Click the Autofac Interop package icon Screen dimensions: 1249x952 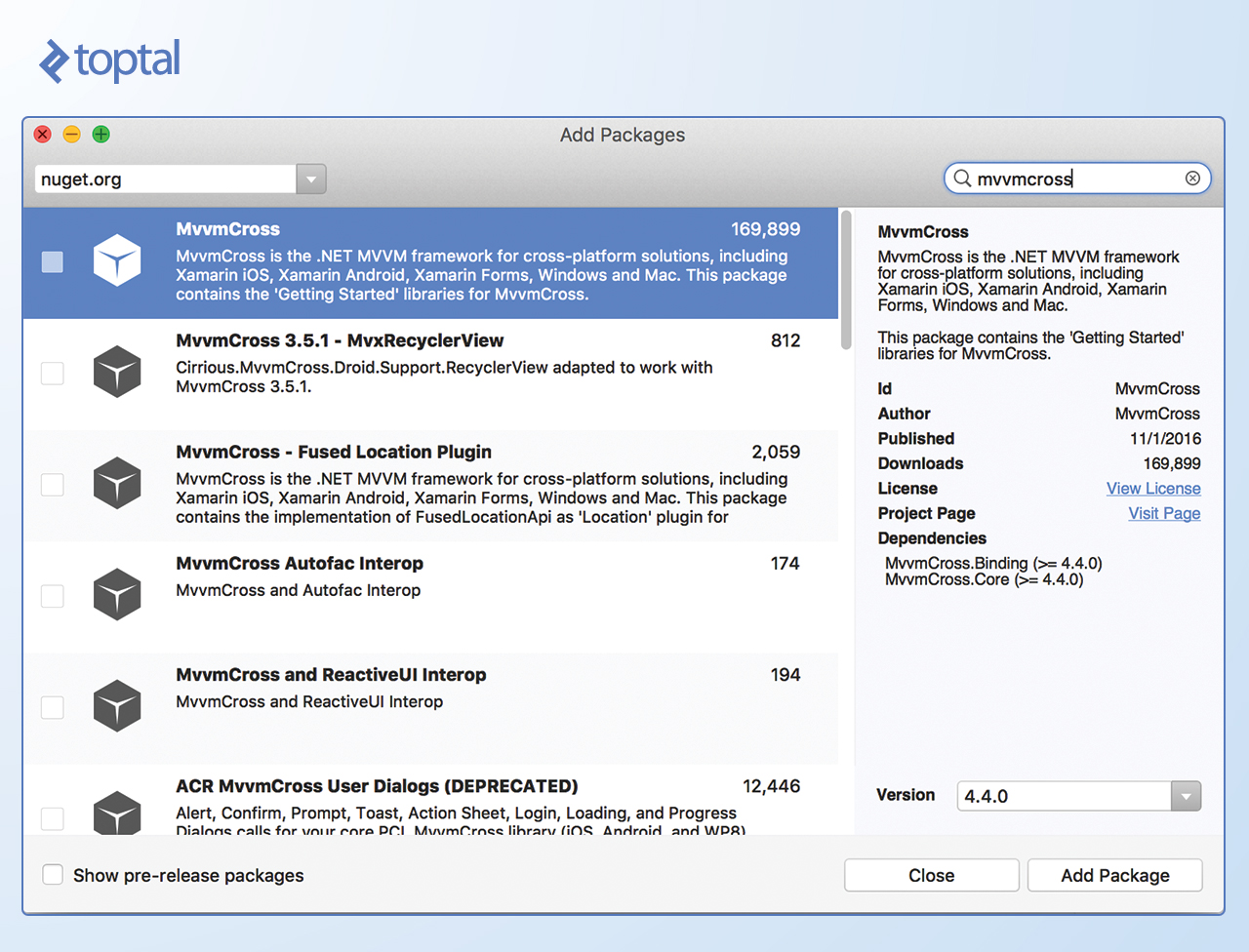[117, 595]
